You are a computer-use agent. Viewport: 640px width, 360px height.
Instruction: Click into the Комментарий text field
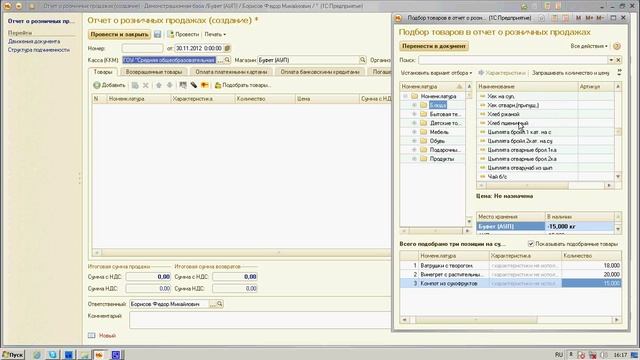point(260,320)
